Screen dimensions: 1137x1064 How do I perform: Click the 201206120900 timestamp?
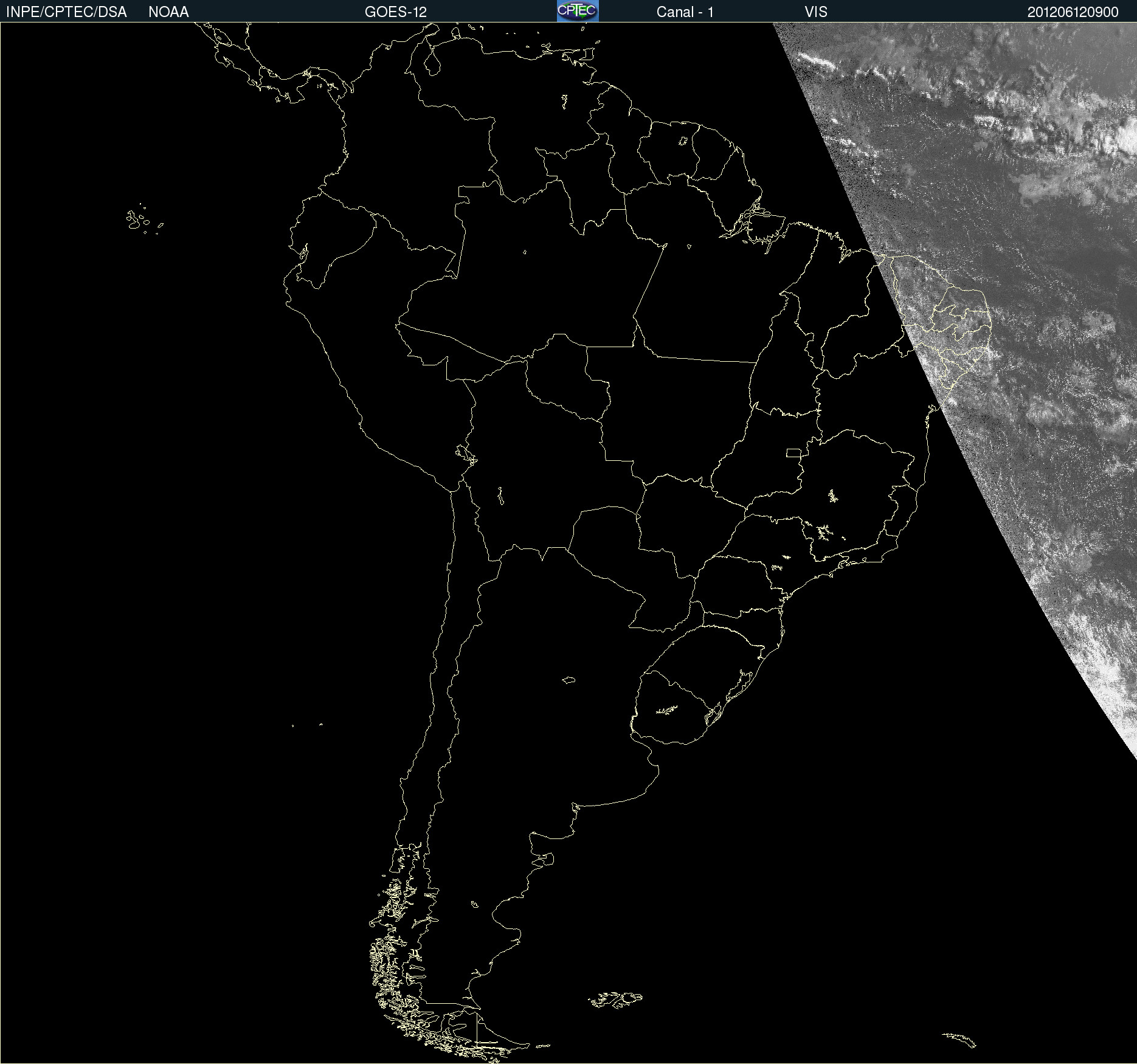click(1073, 12)
